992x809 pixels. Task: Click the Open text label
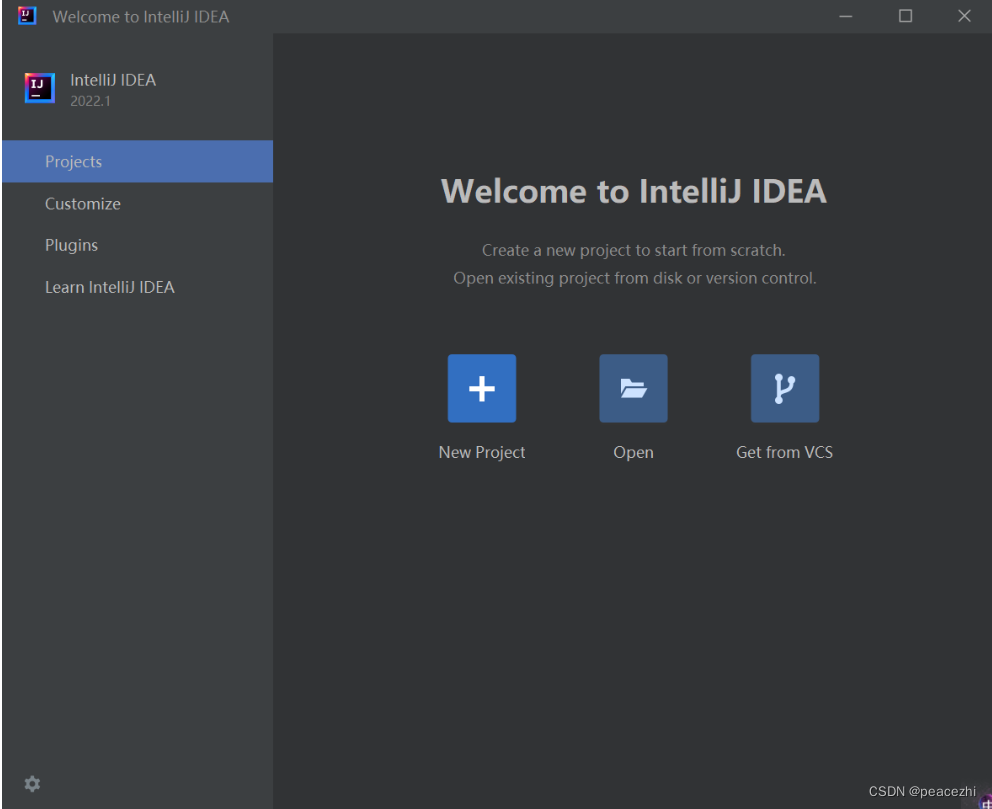click(x=633, y=453)
